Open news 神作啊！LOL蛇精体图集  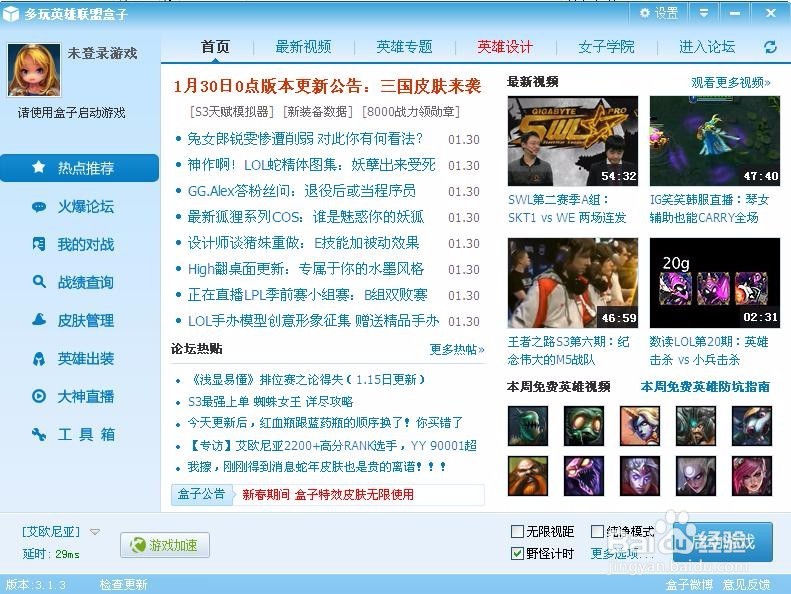click(x=311, y=165)
